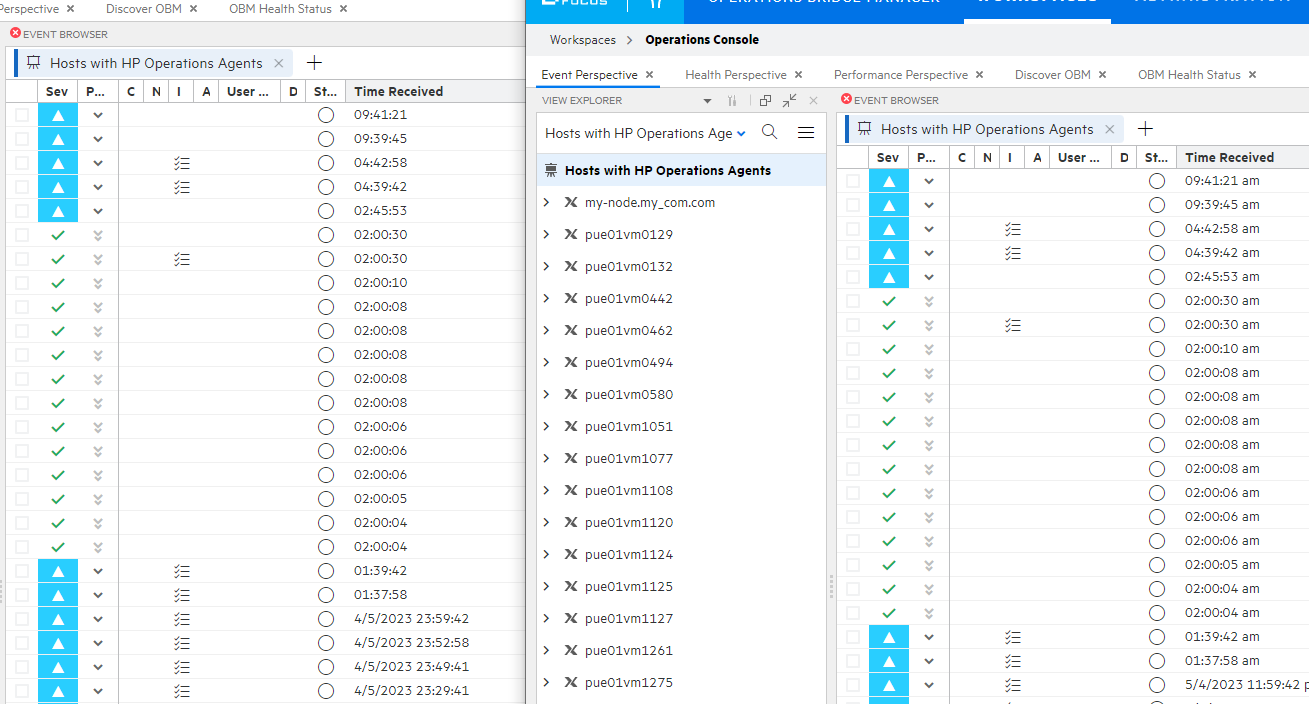Click the restore panel icon next to View Explorer
The height and width of the screenshot is (704, 1309).
pyautogui.click(x=764, y=100)
